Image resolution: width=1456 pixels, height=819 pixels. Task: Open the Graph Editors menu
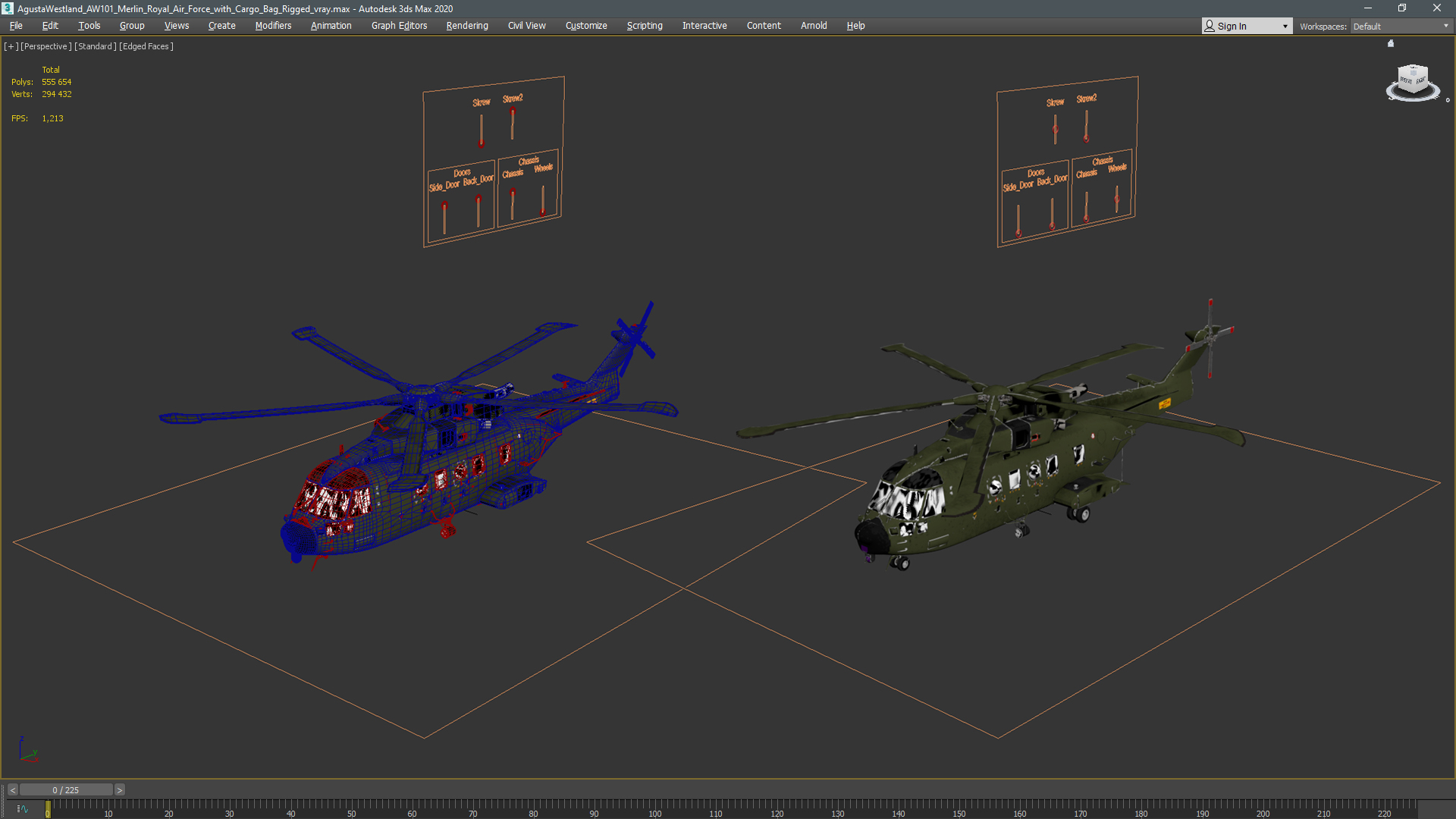[x=399, y=26]
